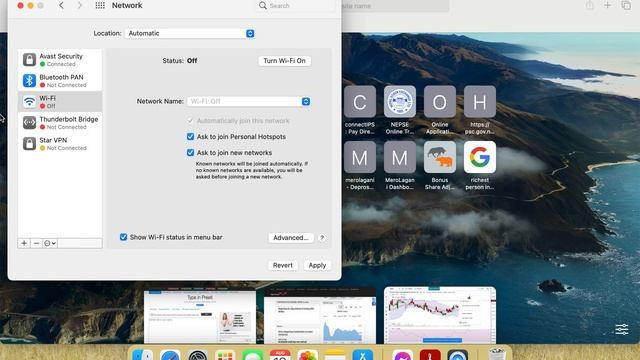The image size is (640, 360).
Task: Open Advanced Wi-Fi settings
Action: 291,238
